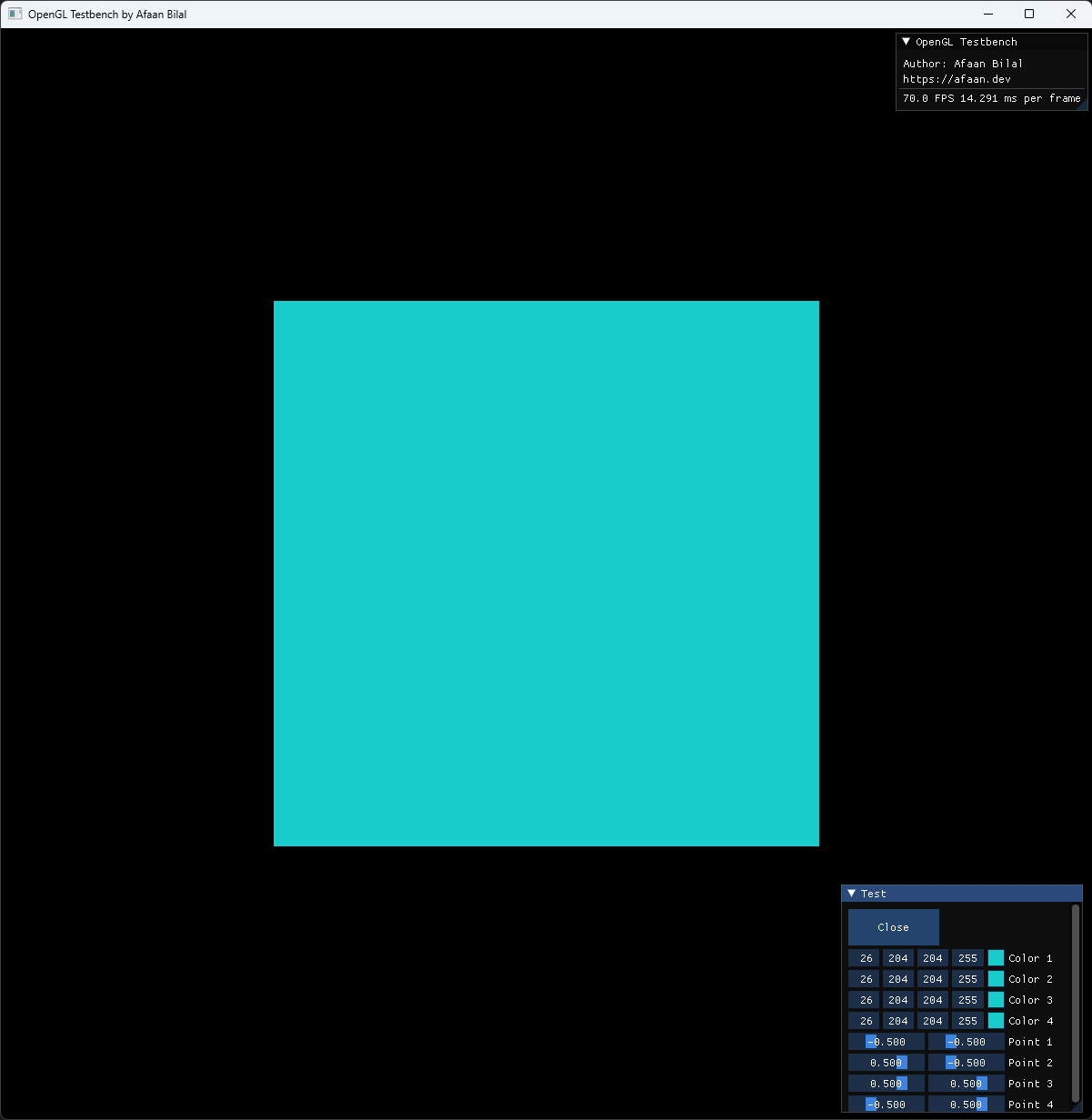Select Color 1 green field showing 204

pyautogui.click(x=898, y=958)
